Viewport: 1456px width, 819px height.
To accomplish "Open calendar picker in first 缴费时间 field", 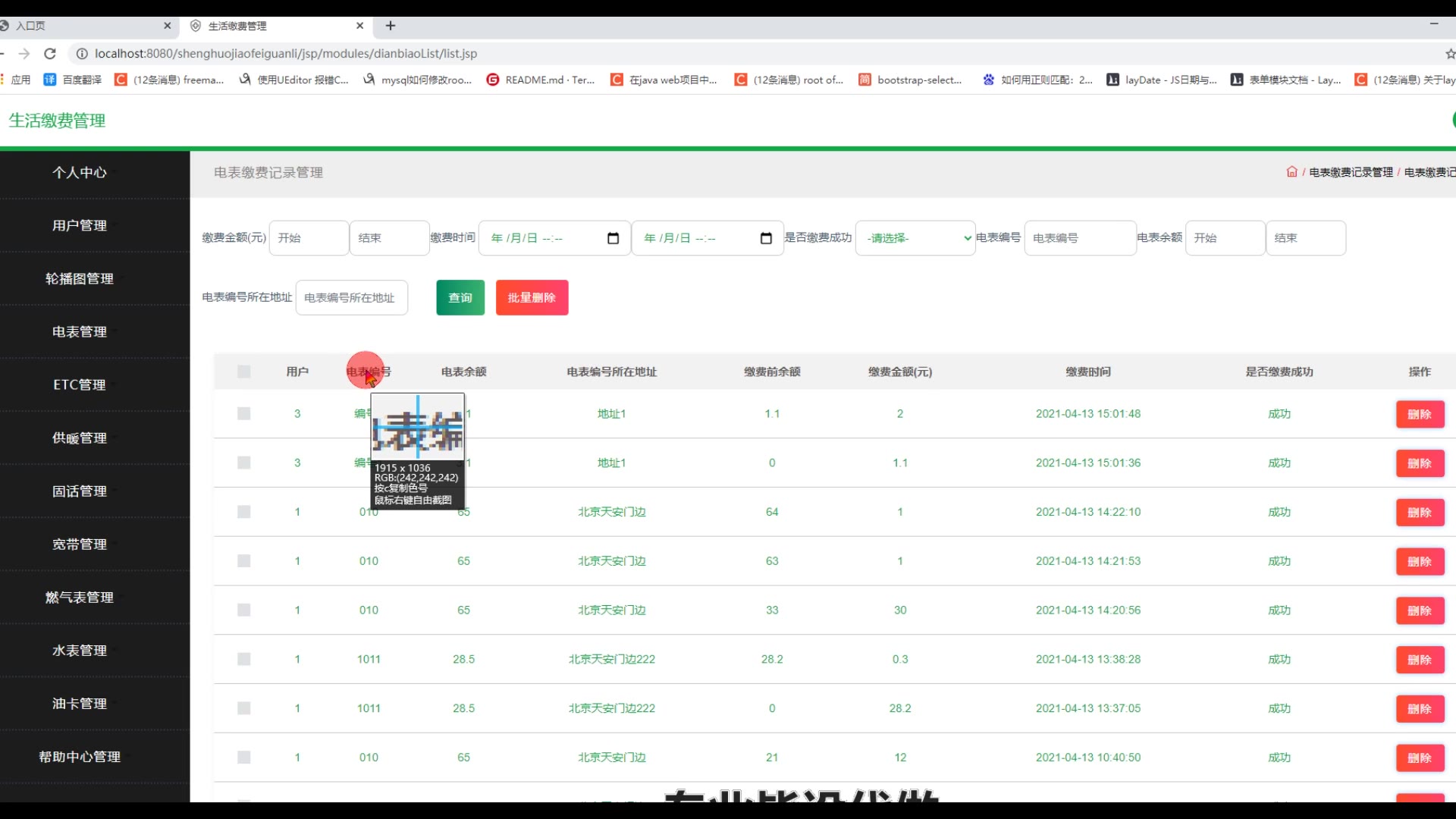I will pyautogui.click(x=613, y=238).
